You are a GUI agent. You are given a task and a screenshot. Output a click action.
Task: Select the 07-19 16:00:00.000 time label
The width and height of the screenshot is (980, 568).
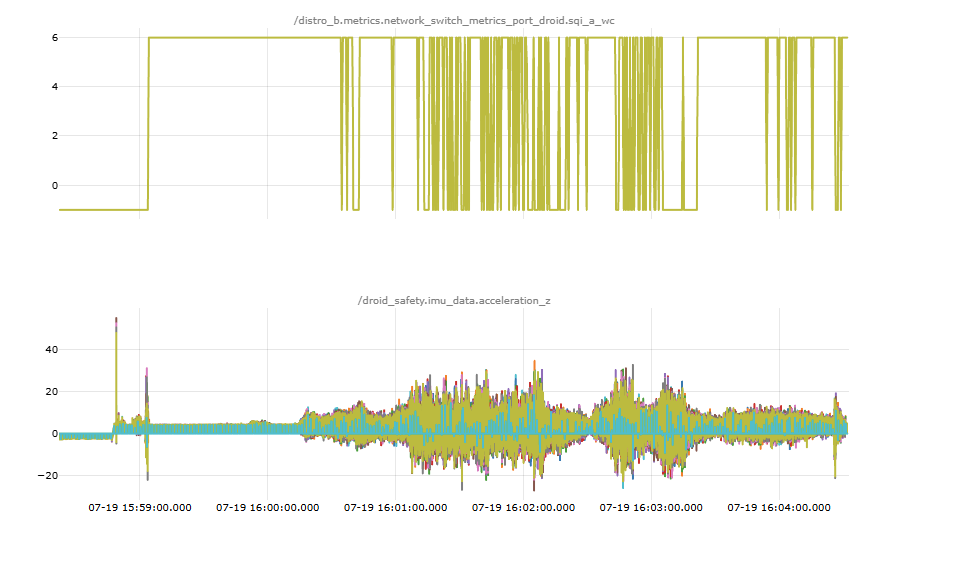pos(268,507)
